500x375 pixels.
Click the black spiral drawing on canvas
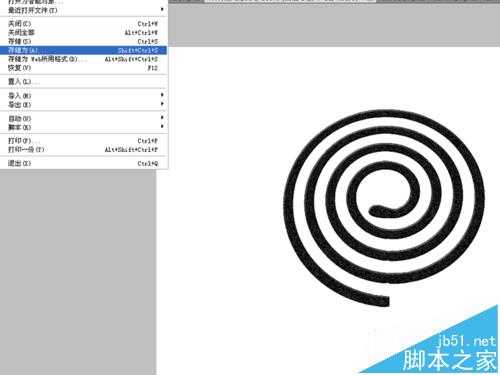coord(383,208)
